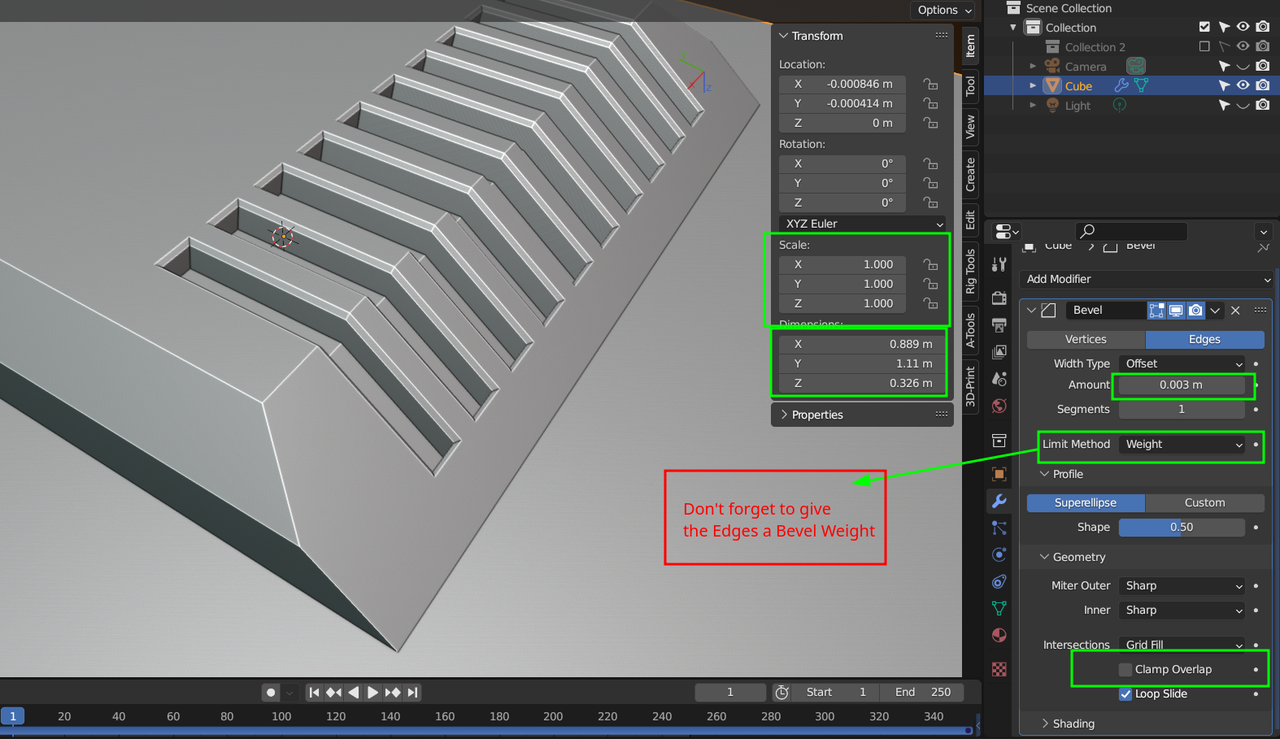Jump to the timeline start frame

(314, 692)
